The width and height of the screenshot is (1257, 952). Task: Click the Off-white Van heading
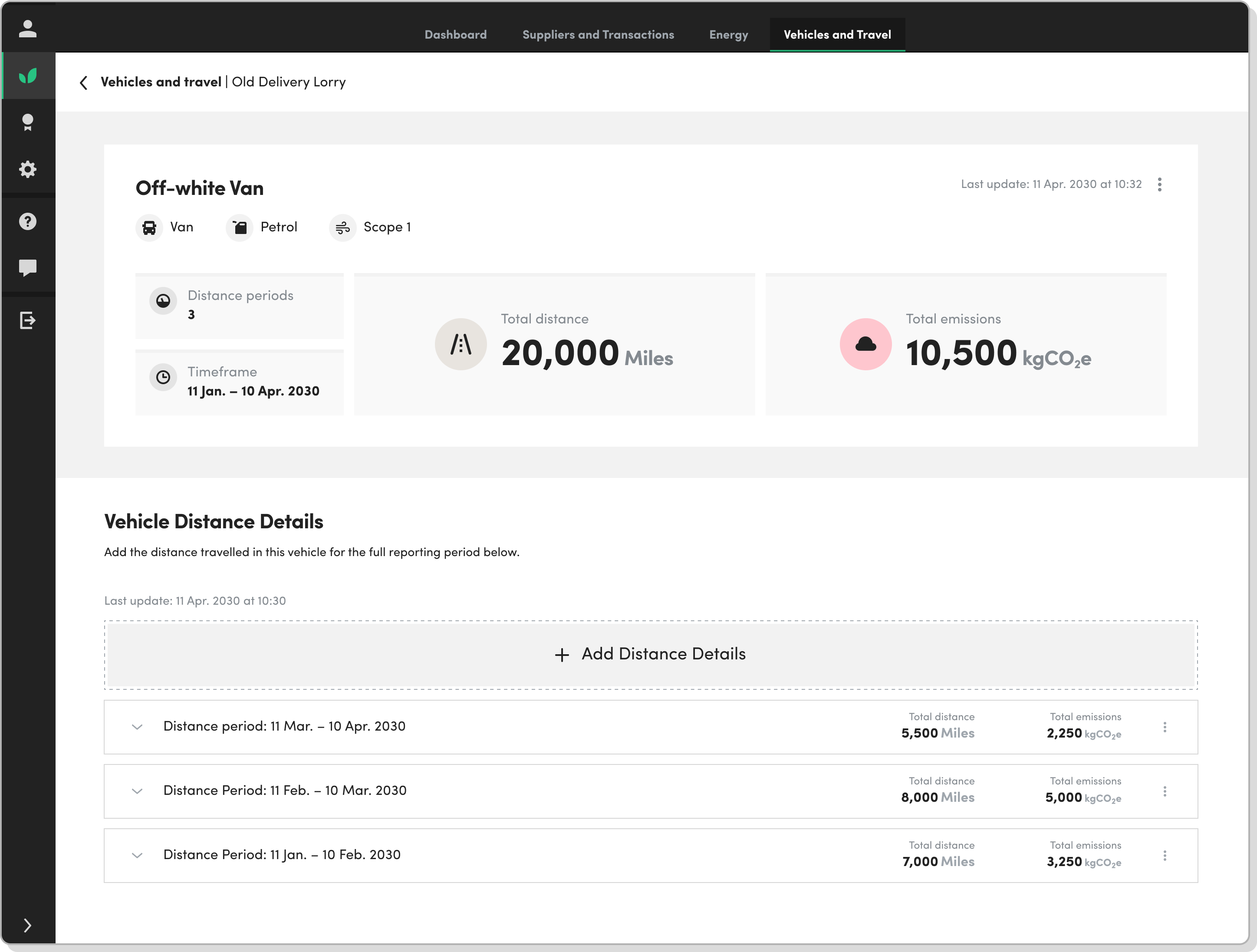[x=200, y=188]
